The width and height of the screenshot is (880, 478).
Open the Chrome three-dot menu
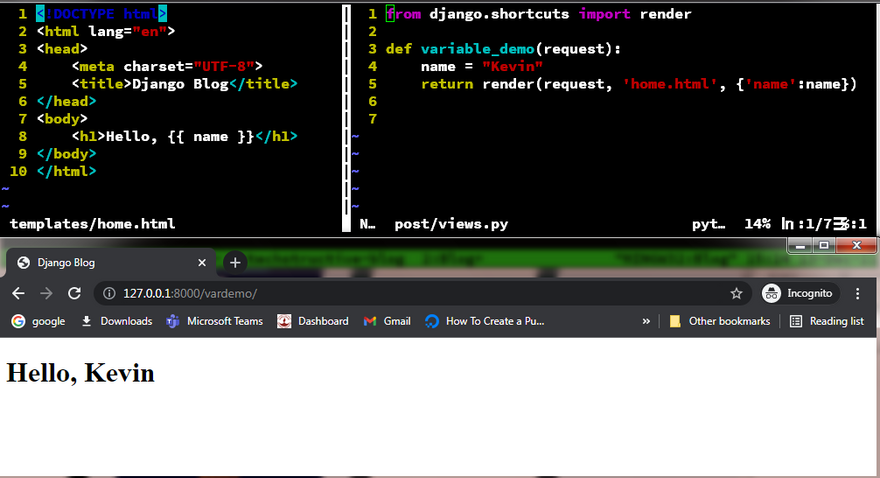click(857, 293)
